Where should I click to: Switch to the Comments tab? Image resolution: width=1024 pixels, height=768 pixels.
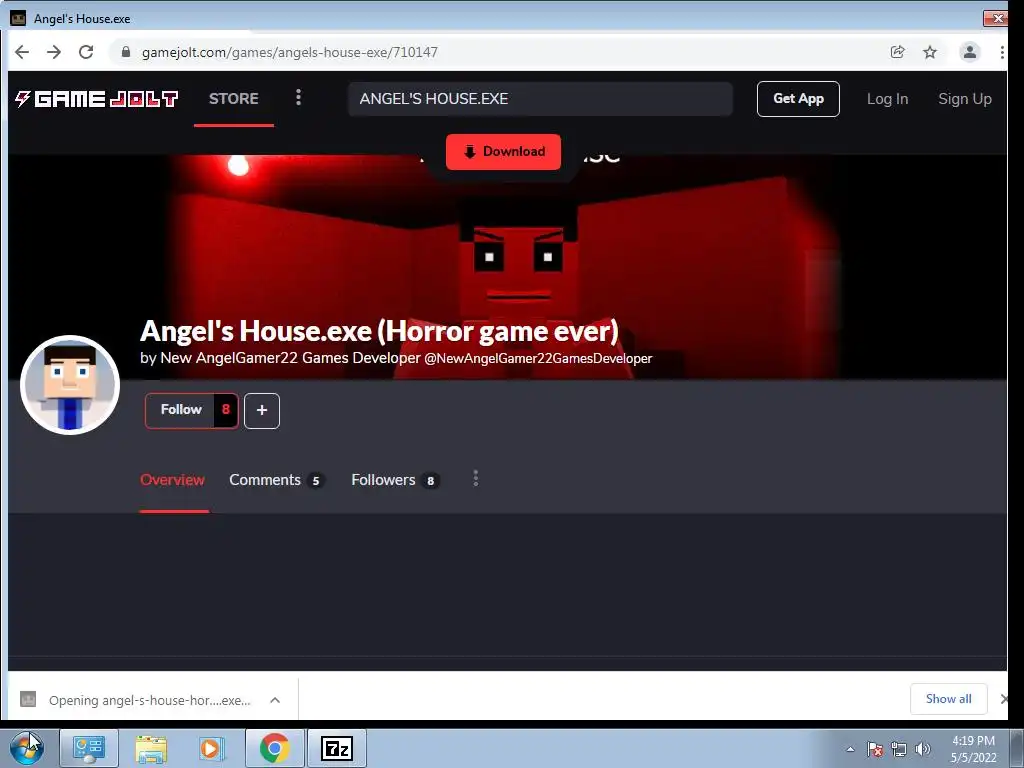click(276, 480)
